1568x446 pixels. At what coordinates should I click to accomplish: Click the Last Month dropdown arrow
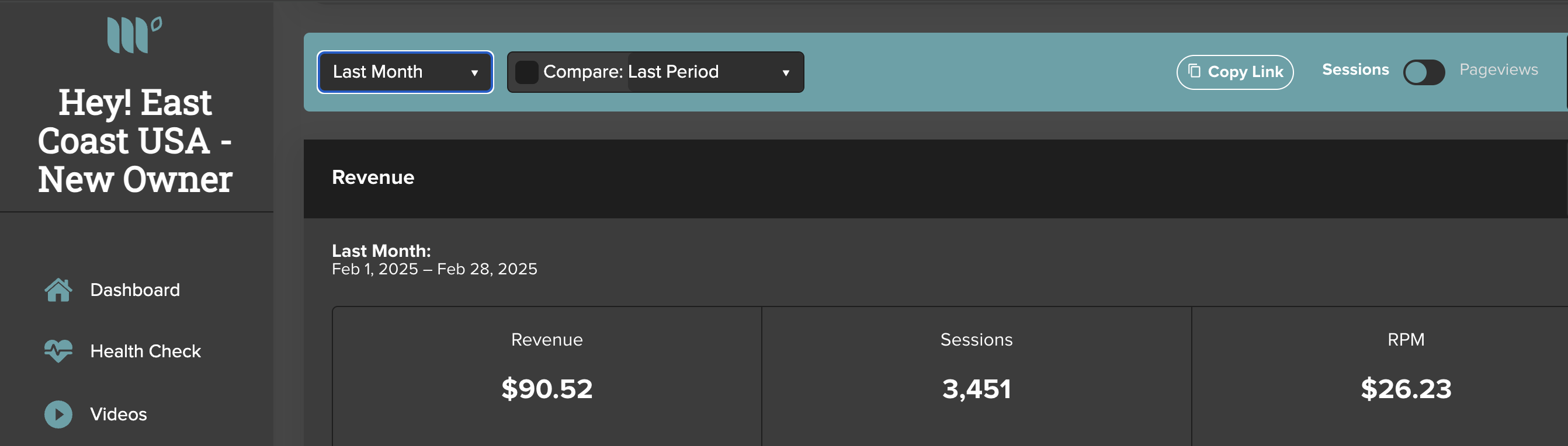click(x=474, y=73)
